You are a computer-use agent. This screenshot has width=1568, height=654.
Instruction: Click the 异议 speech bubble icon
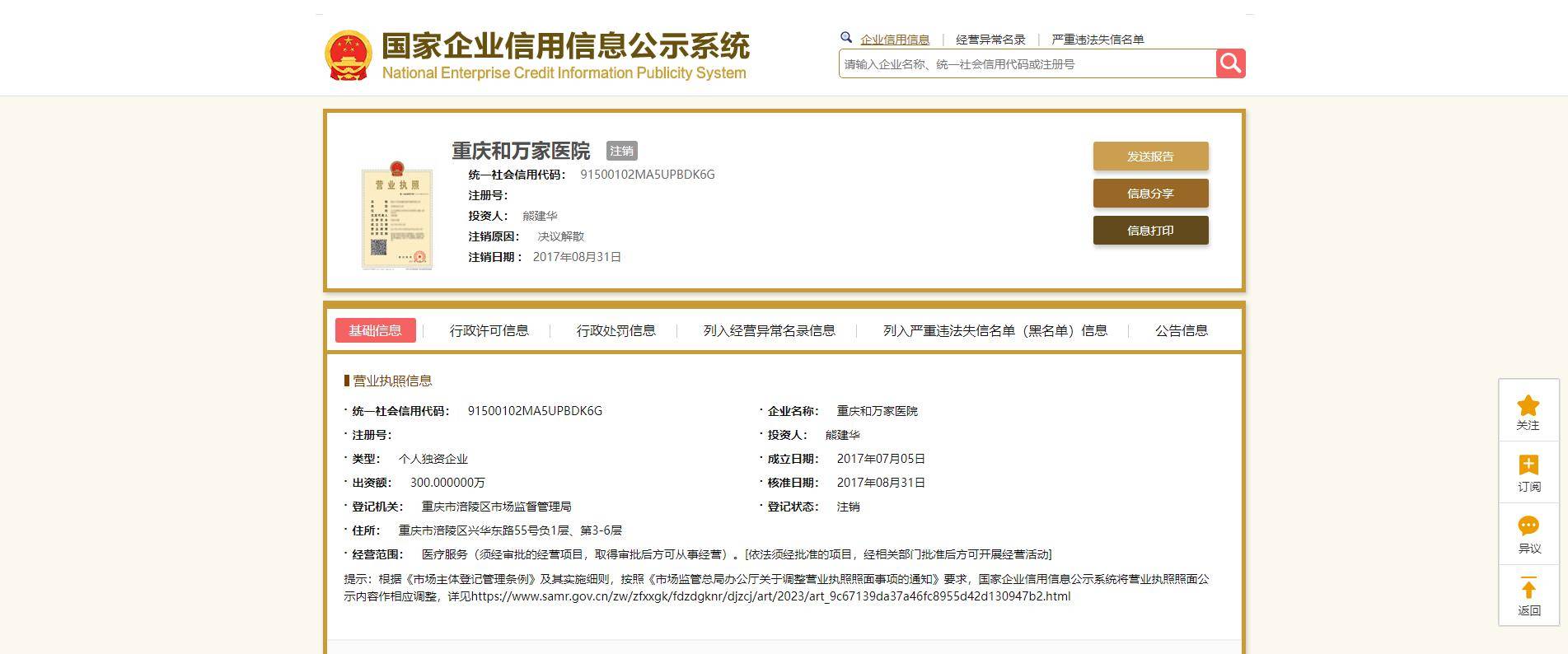click(x=1528, y=526)
